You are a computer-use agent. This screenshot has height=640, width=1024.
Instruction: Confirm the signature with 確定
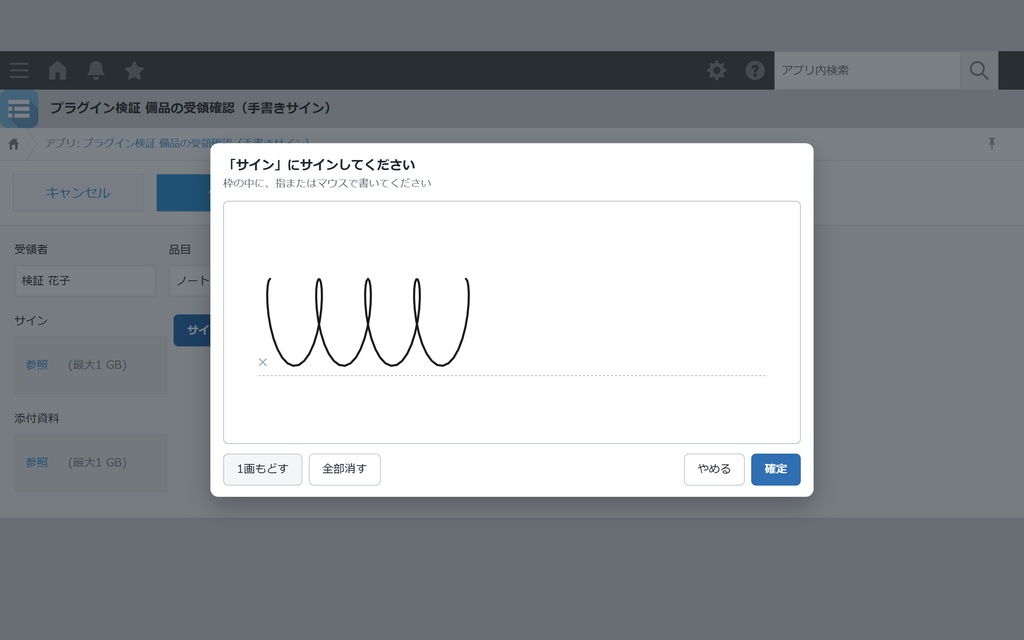tap(776, 470)
